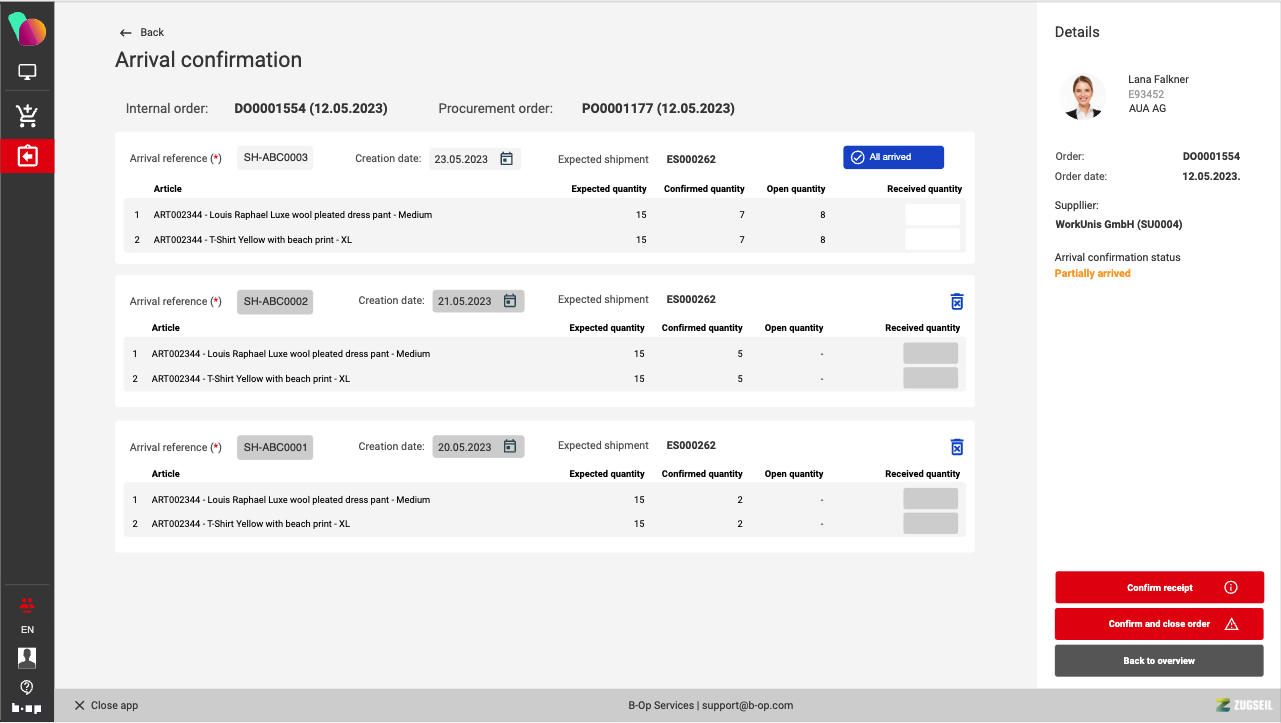The height and width of the screenshot is (723, 1281).
Task: Click the red notification icon above EN
Action: pyautogui.click(x=27, y=604)
